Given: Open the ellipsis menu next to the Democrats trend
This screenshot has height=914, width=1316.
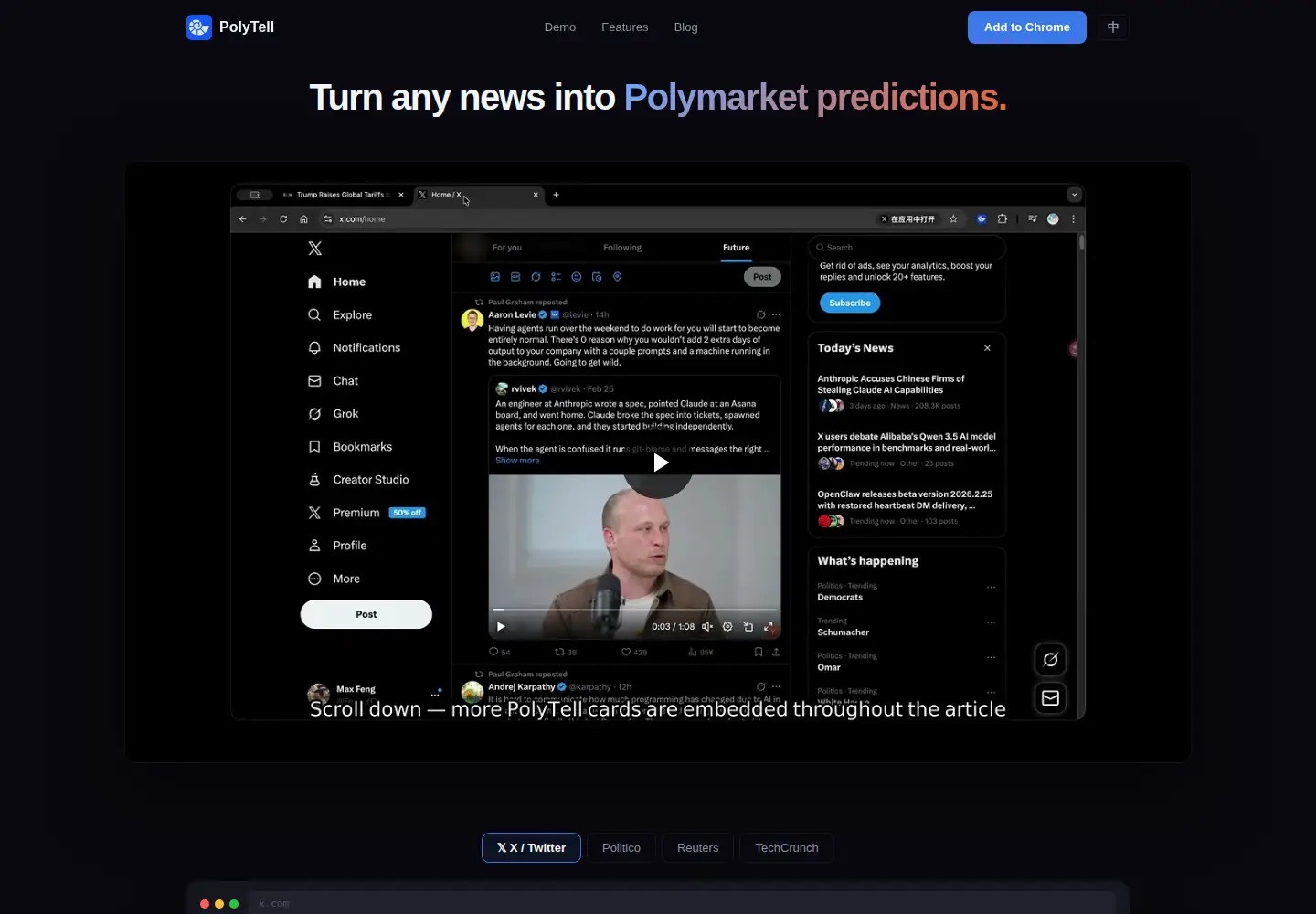Looking at the screenshot, I should coord(992,588).
